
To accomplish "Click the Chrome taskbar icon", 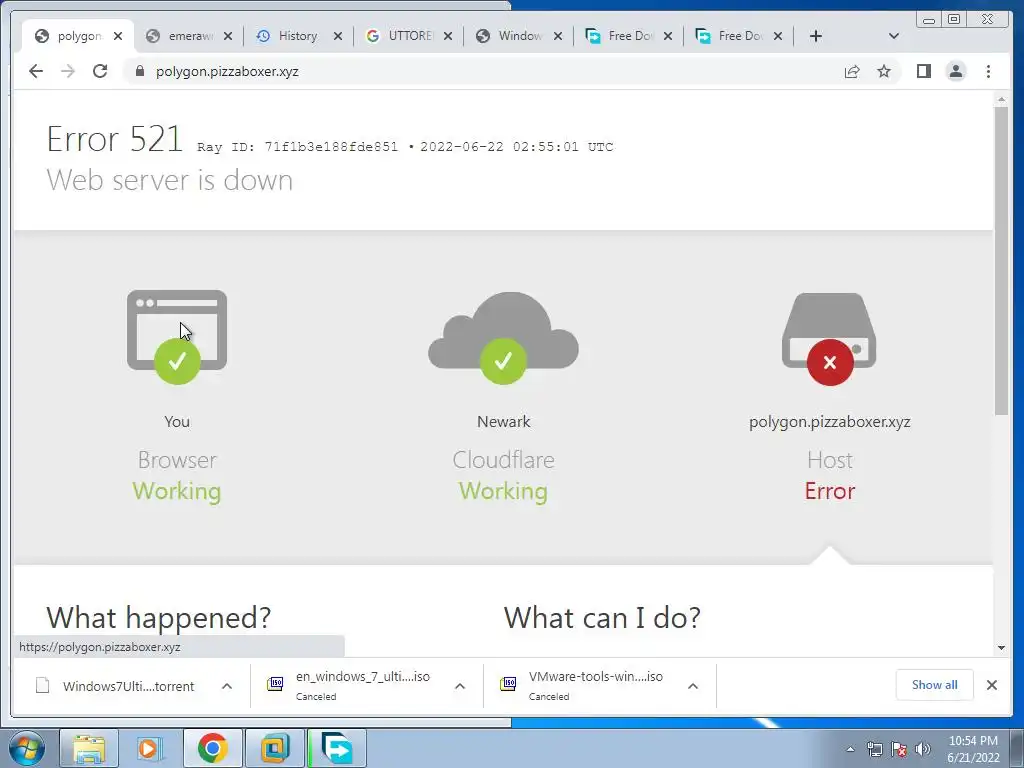I will tap(212, 748).
